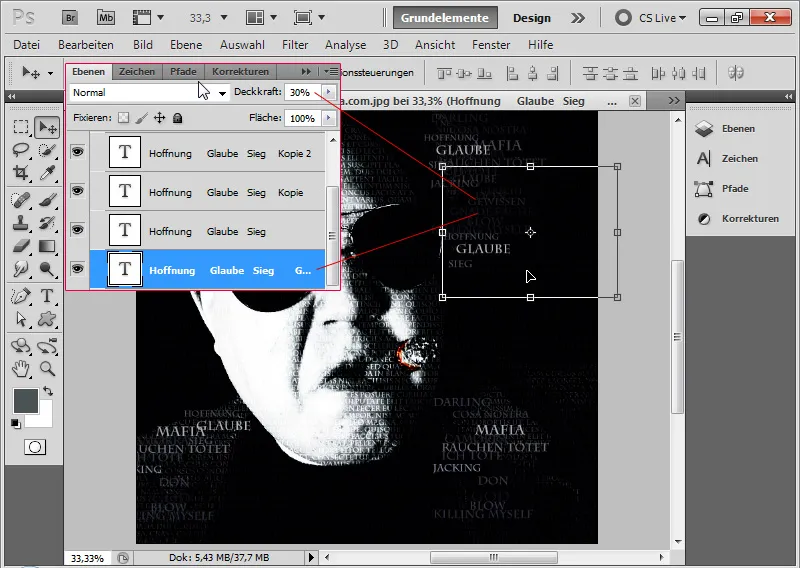Toggle visibility of the selected 'Hoffnung Glaube Sieg G...' layer
The width and height of the screenshot is (800, 568).
tap(77, 268)
